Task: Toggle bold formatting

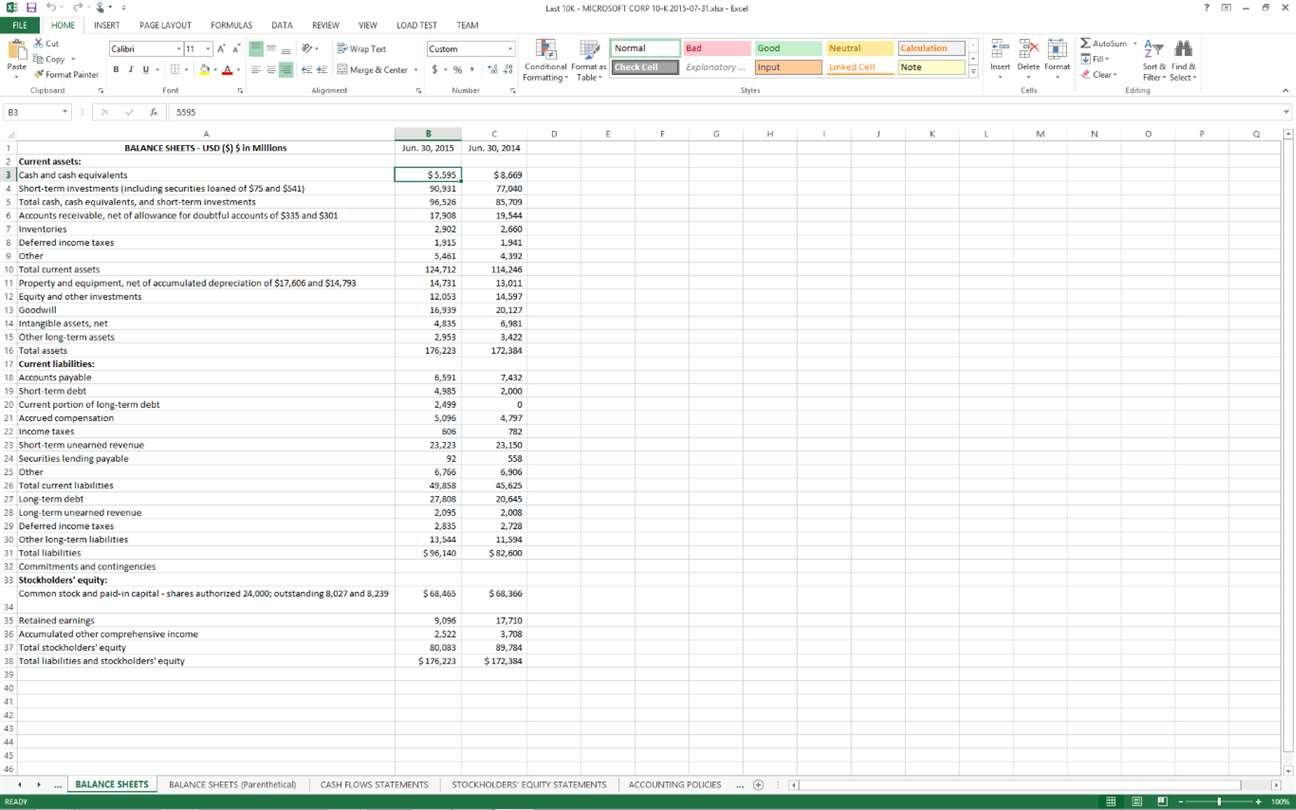Action: pos(116,70)
